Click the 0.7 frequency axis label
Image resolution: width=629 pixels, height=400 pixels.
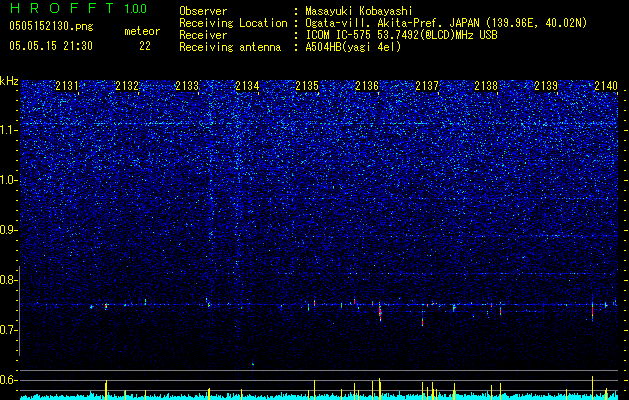(9, 330)
